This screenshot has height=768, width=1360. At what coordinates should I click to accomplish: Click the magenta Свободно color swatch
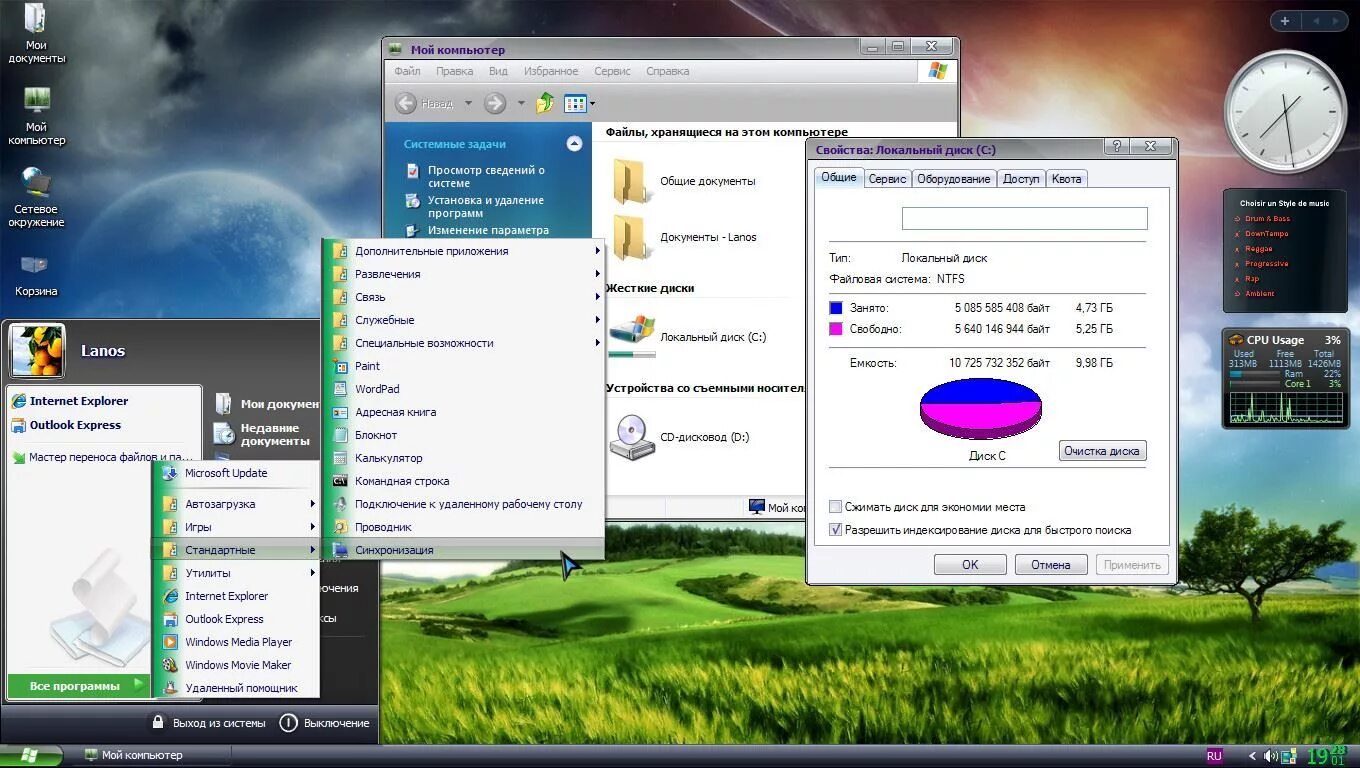click(836, 329)
